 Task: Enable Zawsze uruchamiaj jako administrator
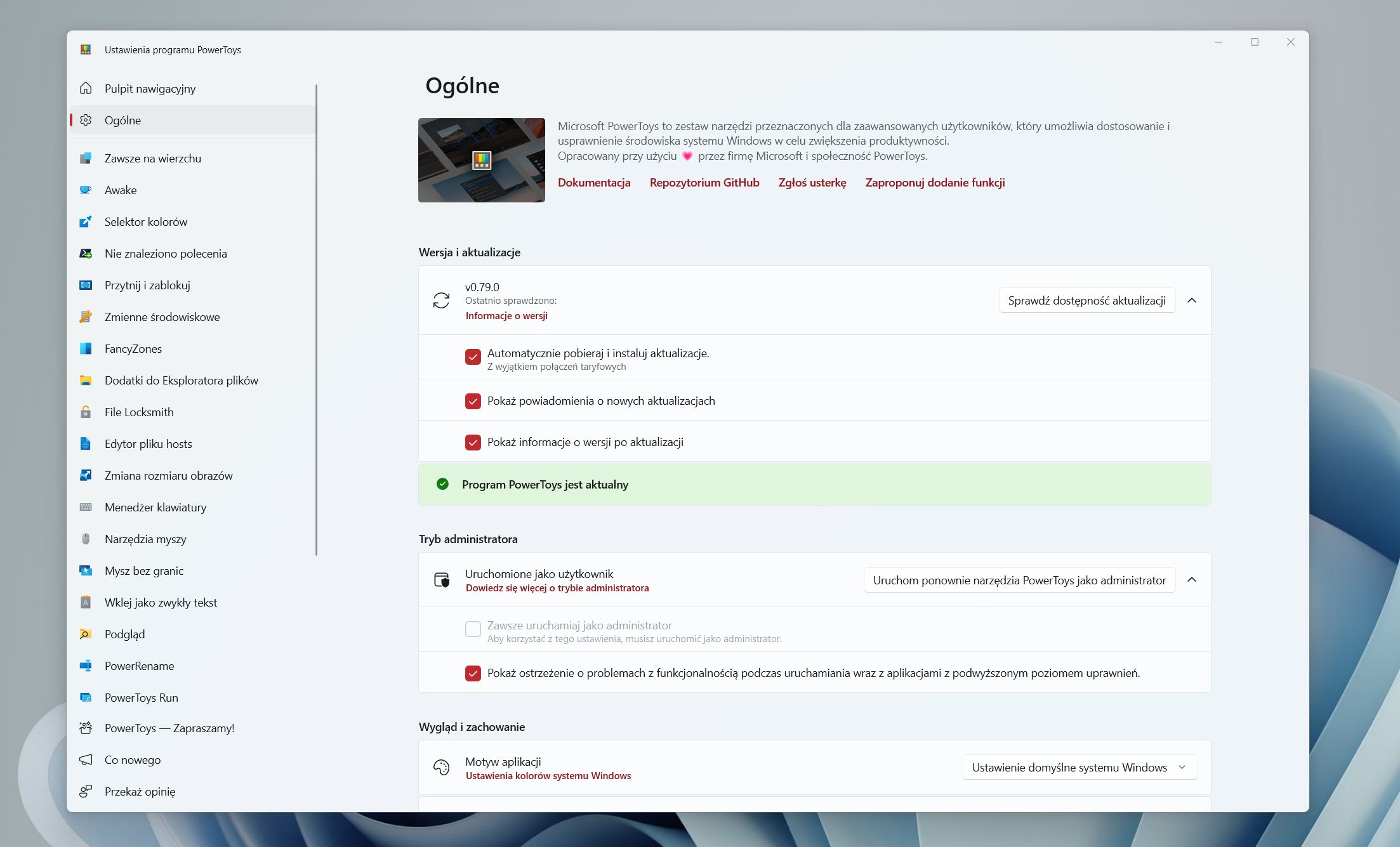coord(473,629)
